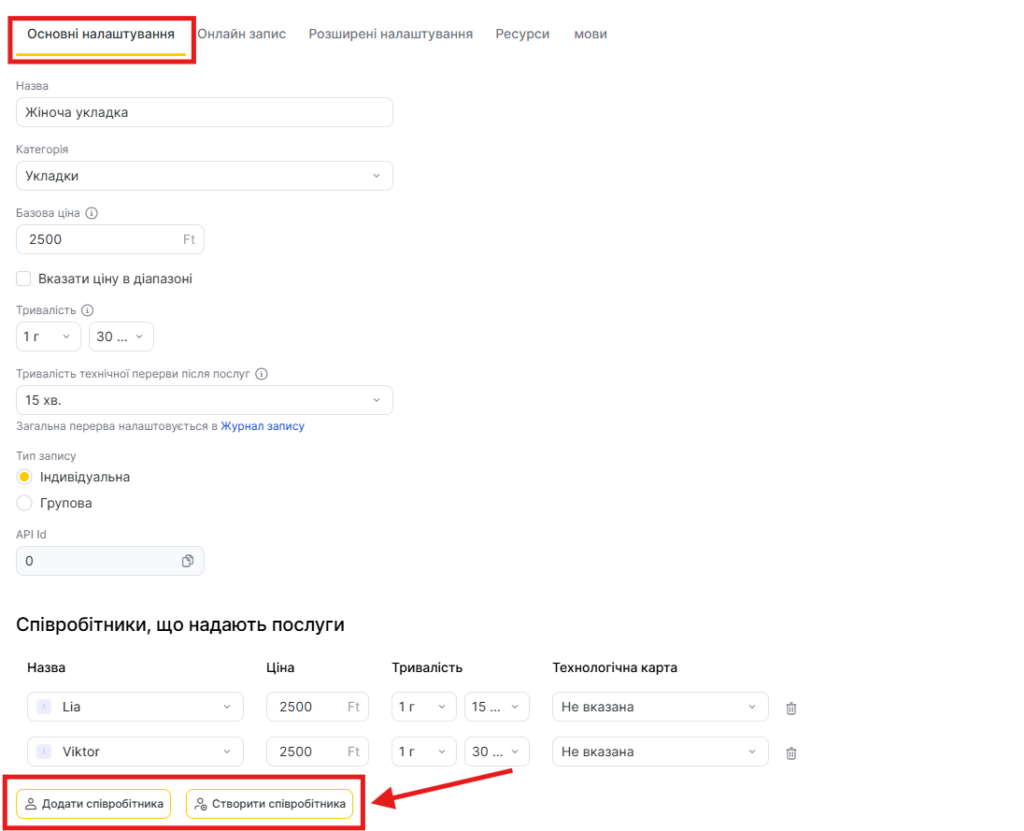Expand the 15 хв. technical break dropdown
The image size is (1024, 831).
coord(204,400)
